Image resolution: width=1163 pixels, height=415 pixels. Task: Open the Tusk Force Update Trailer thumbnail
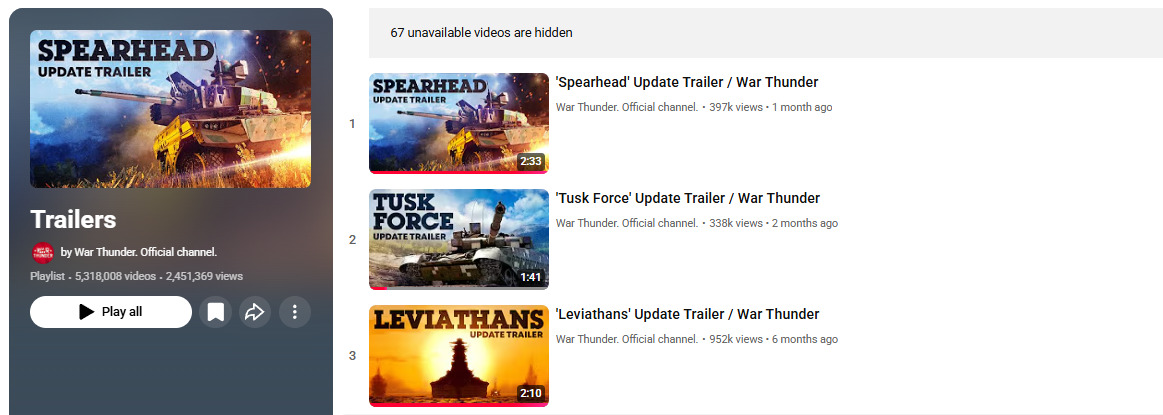tap(458, 239)
